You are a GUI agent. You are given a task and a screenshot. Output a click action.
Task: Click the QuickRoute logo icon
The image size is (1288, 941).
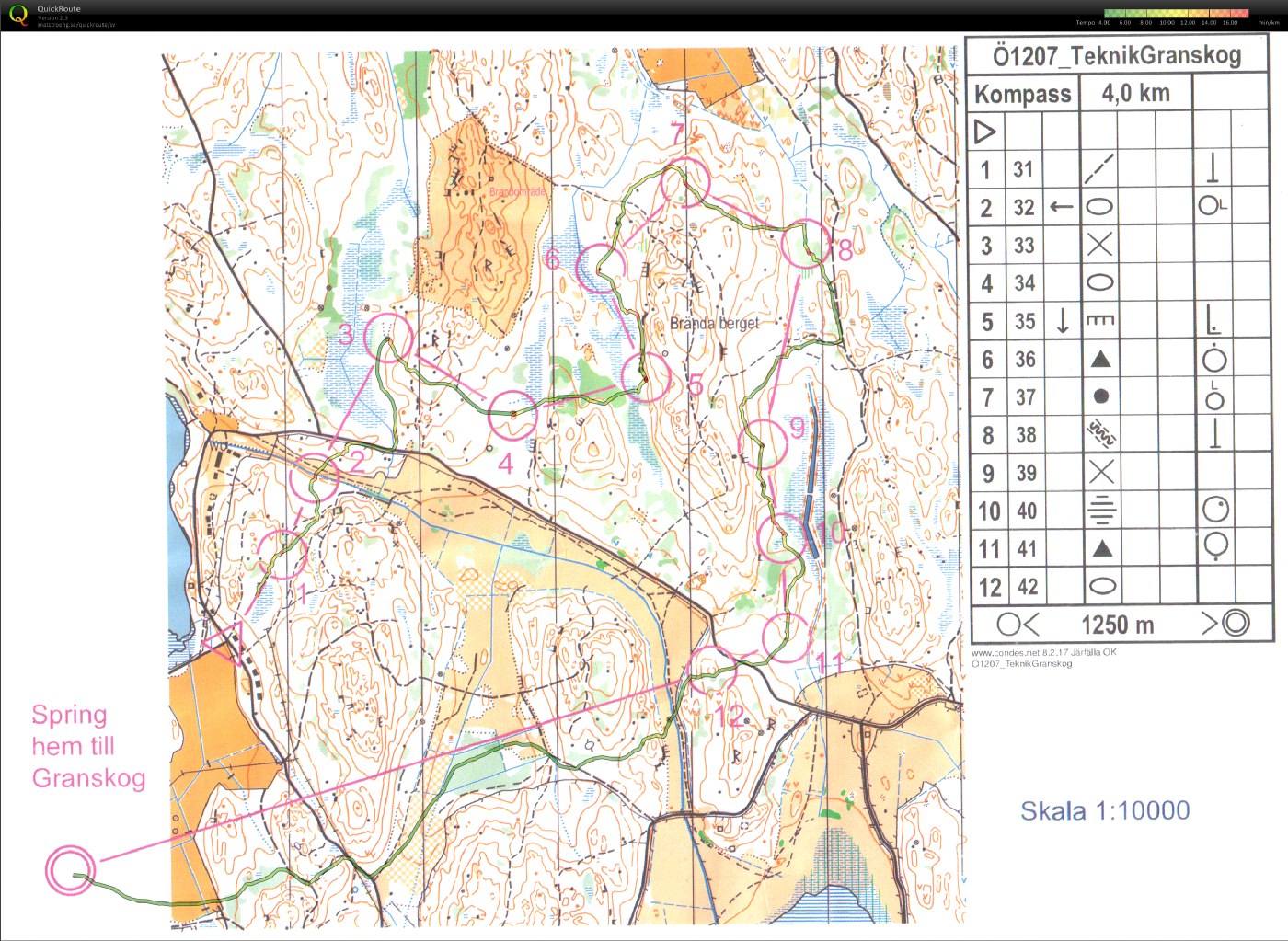coord(17,15)
